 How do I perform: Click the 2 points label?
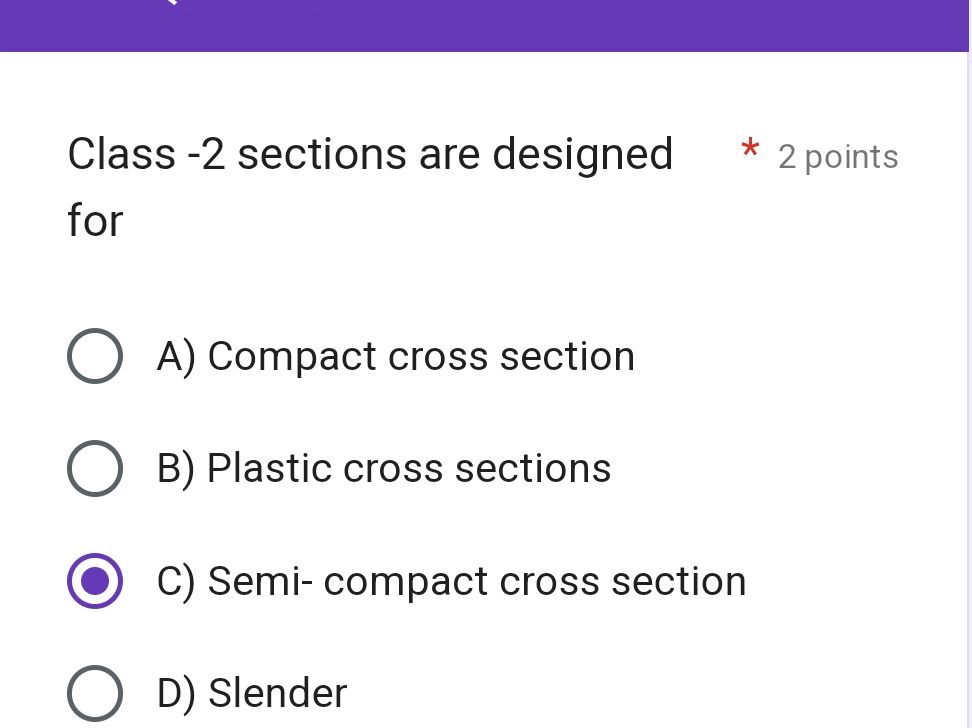click(838, 156)
